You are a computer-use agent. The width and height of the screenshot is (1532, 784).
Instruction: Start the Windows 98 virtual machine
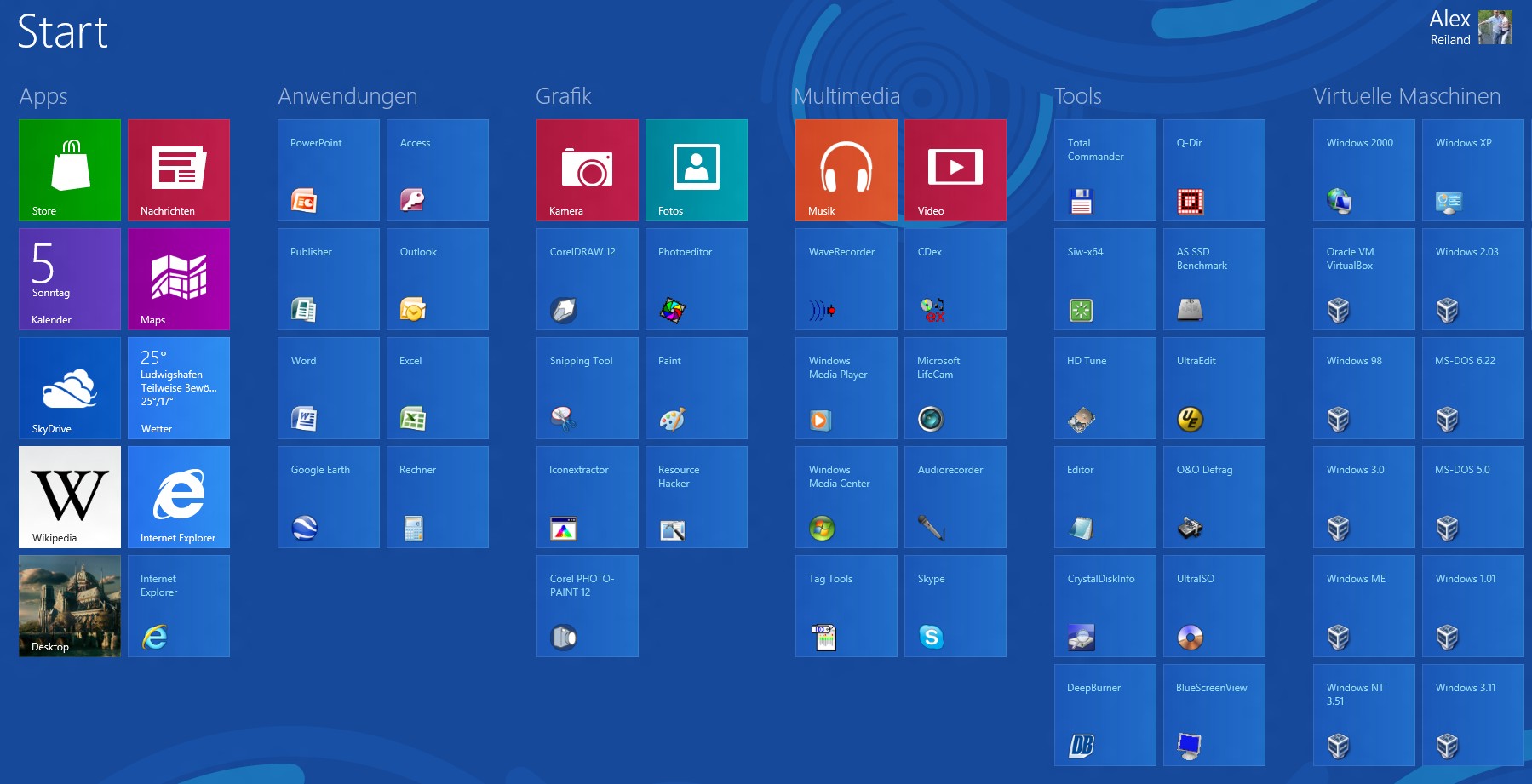click(x=1364, y=388)
